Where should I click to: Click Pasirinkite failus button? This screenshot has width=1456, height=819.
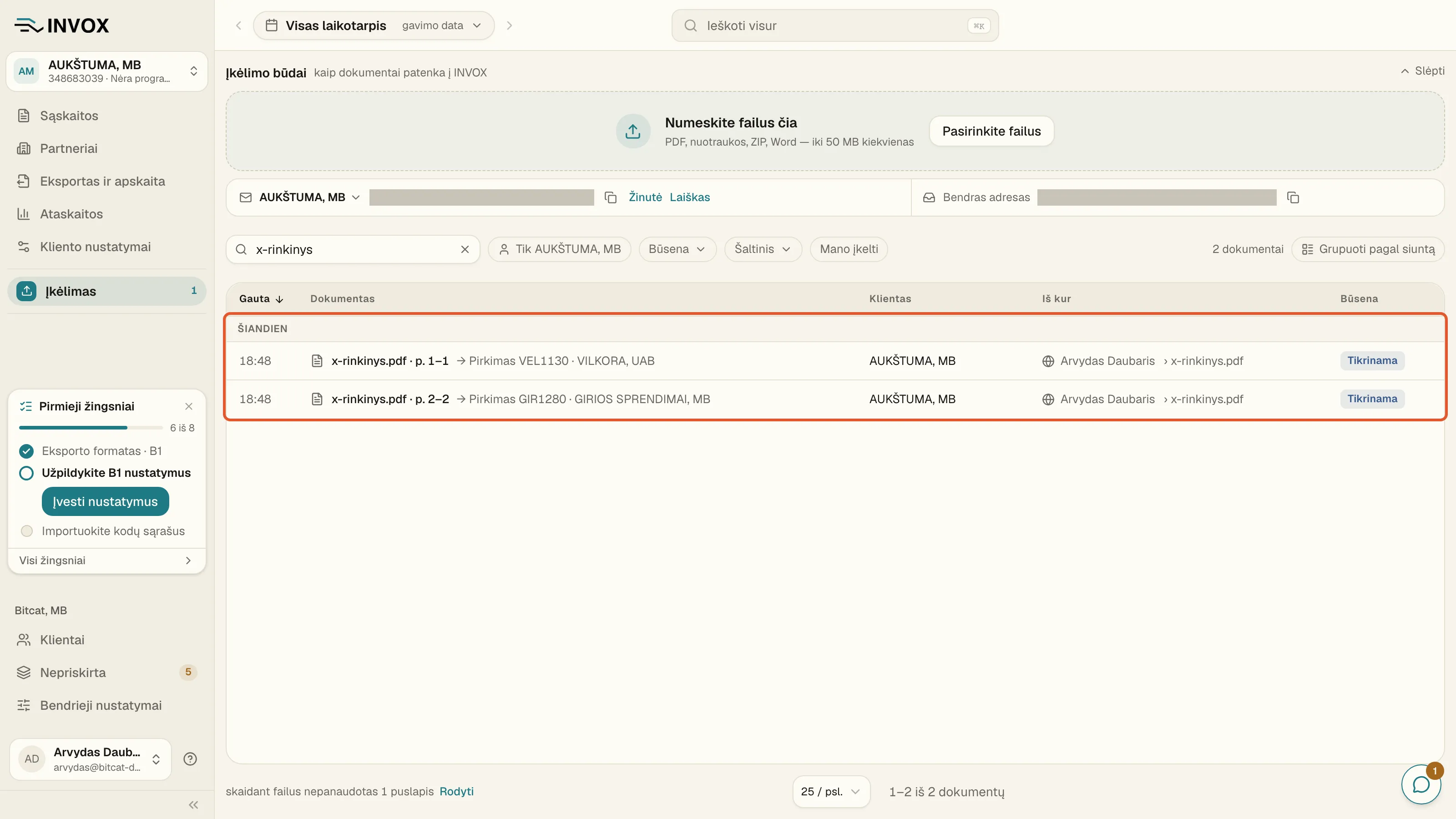point(991,131)
